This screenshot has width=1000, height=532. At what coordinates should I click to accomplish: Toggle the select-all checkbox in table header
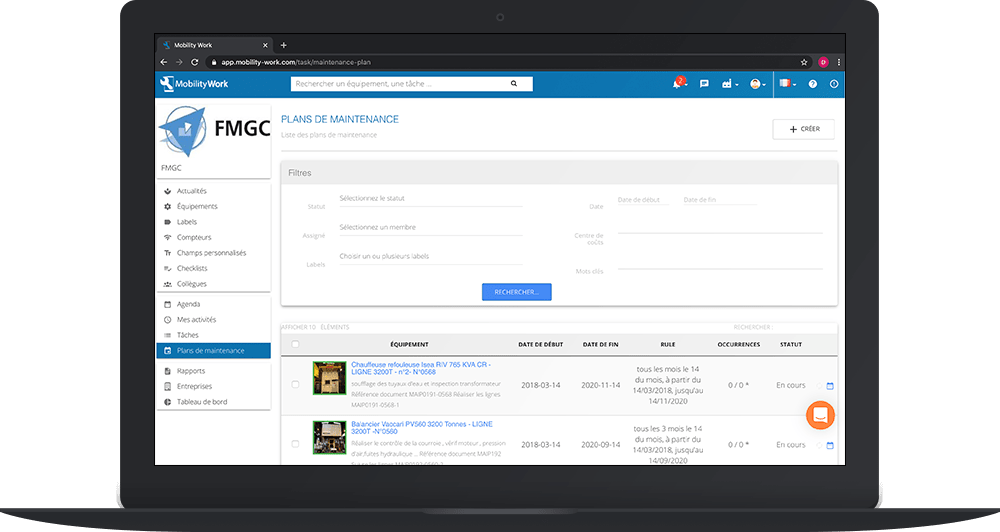pos(295,344)
